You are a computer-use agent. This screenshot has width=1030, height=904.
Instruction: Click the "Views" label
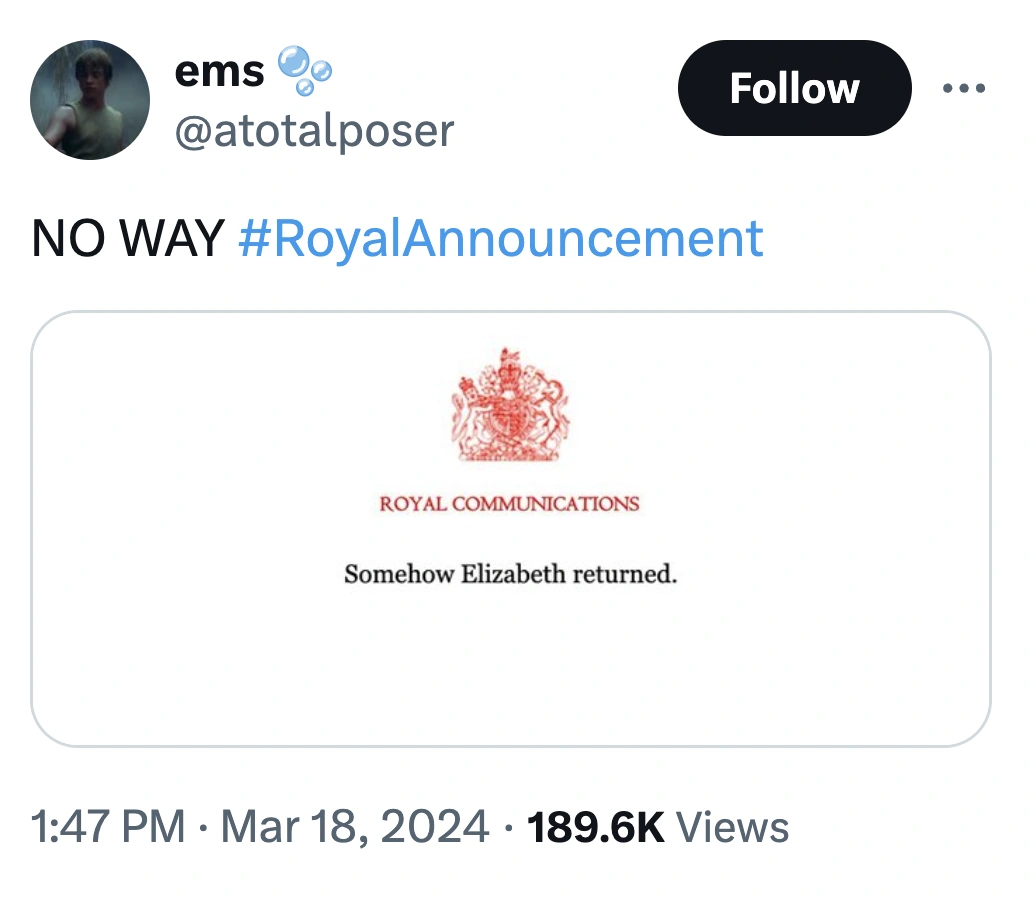(x=733, y=828)
